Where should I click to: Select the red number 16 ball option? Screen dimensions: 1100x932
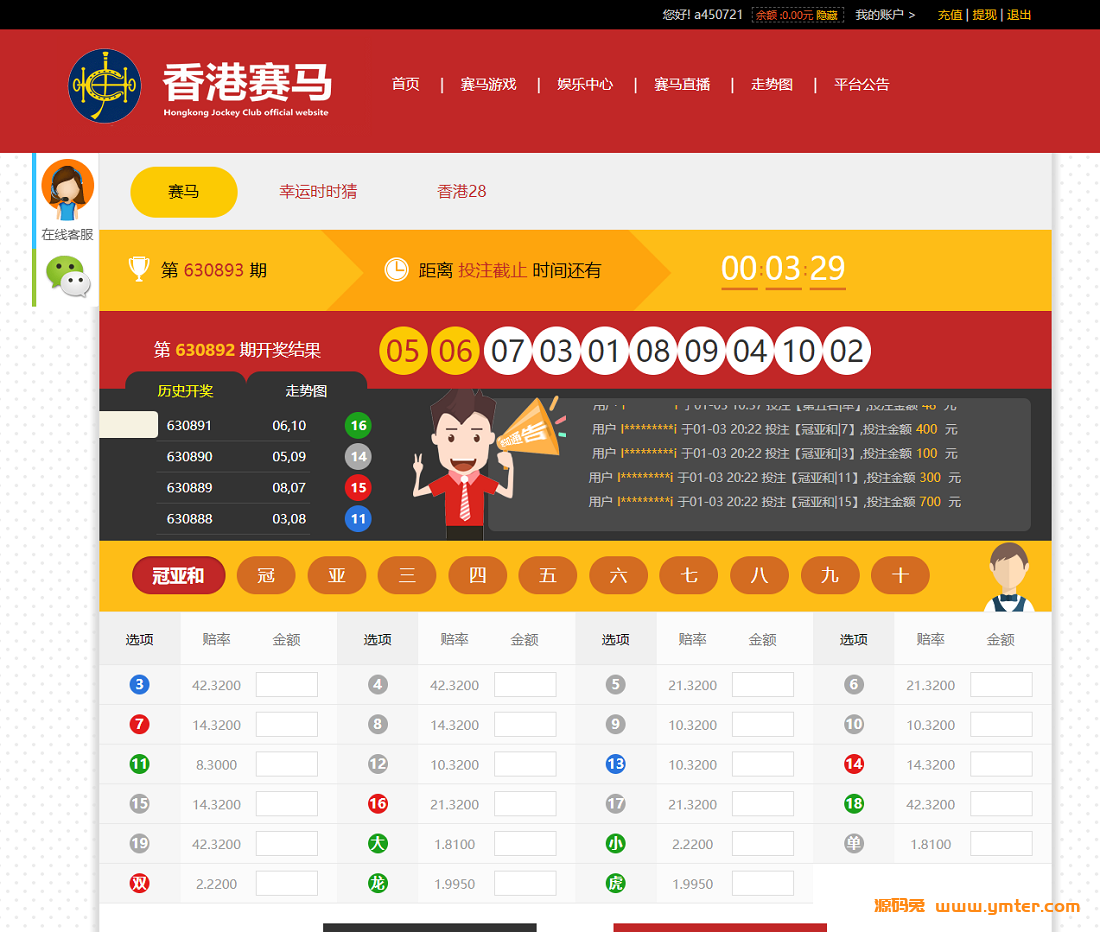377,804
